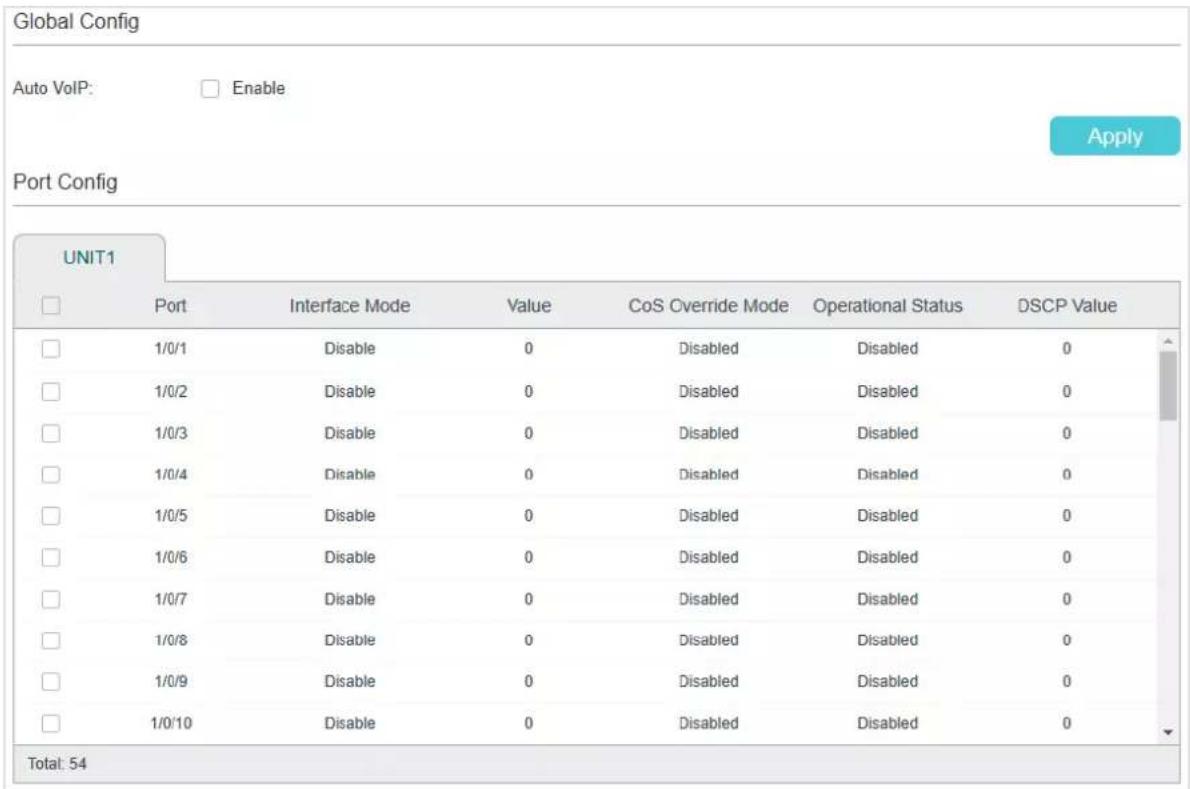Screen dimensions: 1190x789
Task: Select the checkbox for port 1/0/4
Action: click(x=51, y=475)
